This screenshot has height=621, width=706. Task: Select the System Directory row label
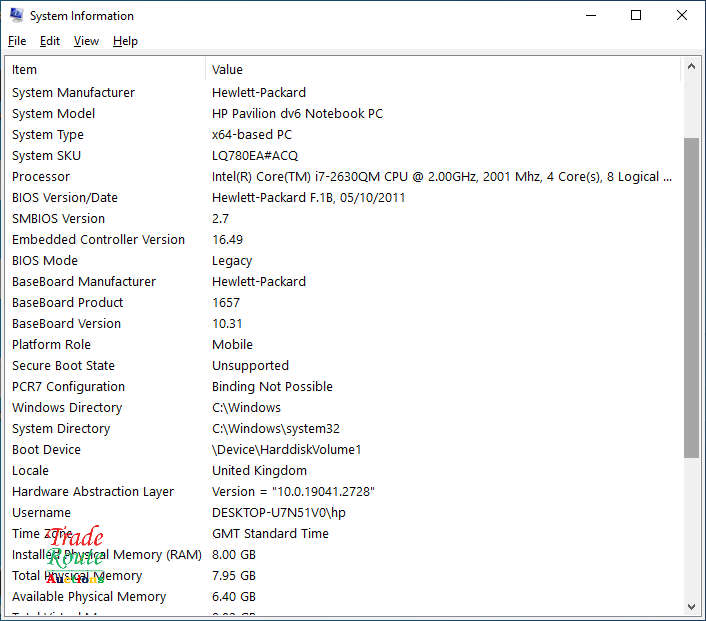pyautogui.click(x=61, y=429)
